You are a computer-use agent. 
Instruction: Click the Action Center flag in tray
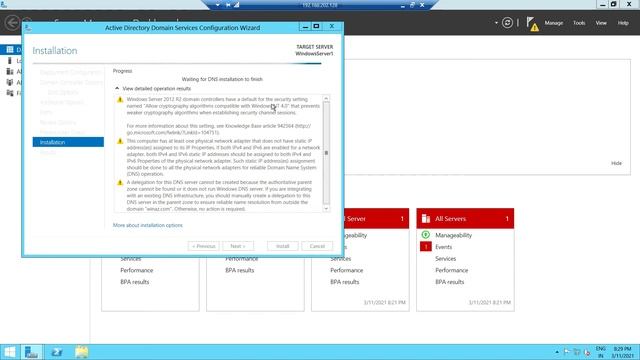[567, 352]
